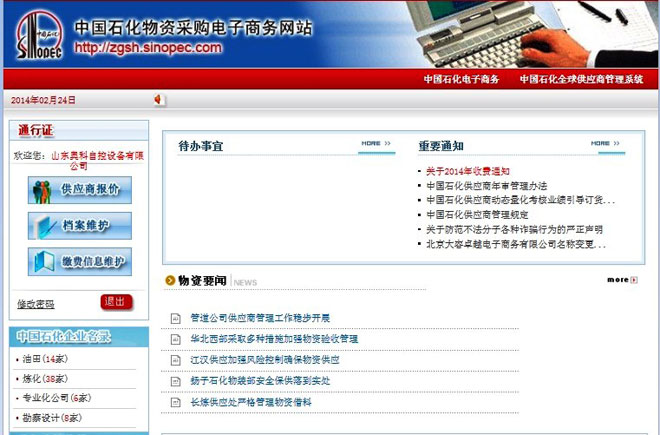Open 中国石化供应商年审管理办法 notice
Screen dimensions: 660x435
pos(487,186)
